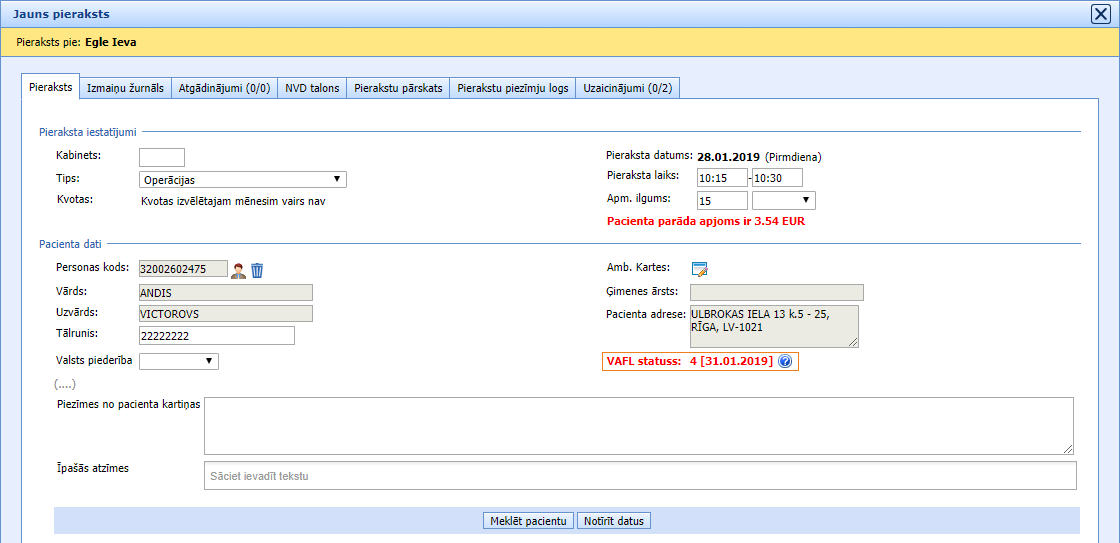Open the Amb. Kartes card icon
The image size is (1120, 543).
click(x=700, y=268)
